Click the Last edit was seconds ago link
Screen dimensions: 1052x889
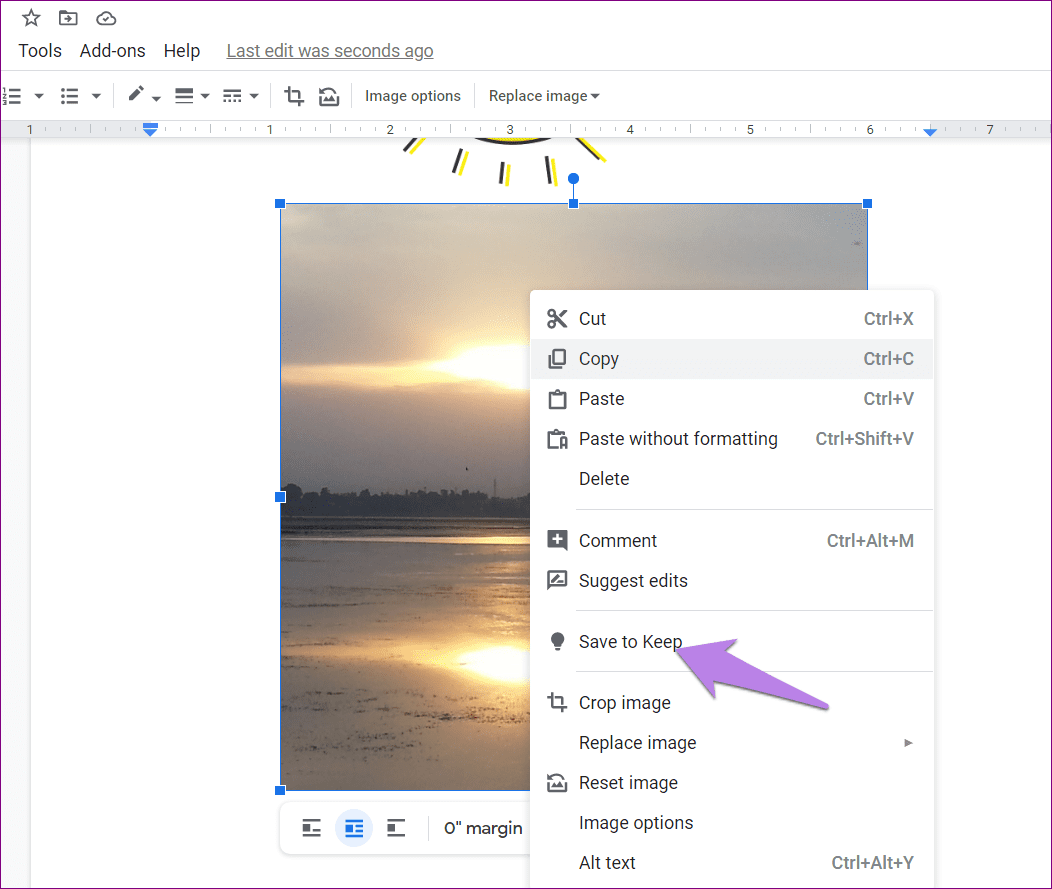click(x=329, y=50)
